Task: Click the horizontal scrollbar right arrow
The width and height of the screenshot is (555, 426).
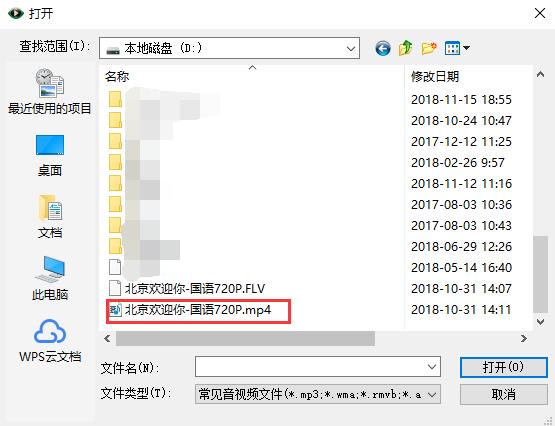Action: 524,339
